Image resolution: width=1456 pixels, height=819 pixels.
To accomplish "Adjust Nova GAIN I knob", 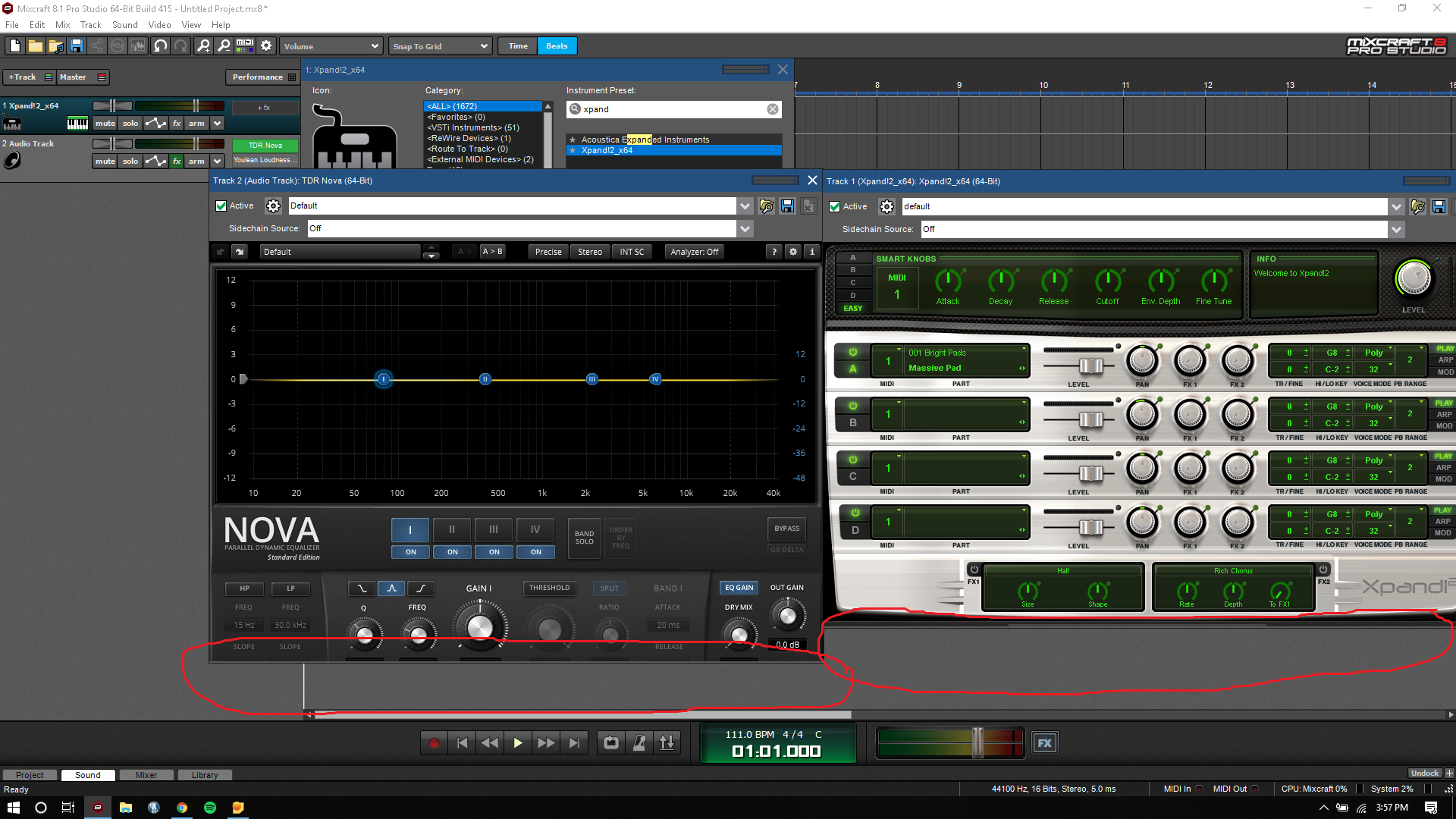I will pyautogui.click(x=479, y=626).
